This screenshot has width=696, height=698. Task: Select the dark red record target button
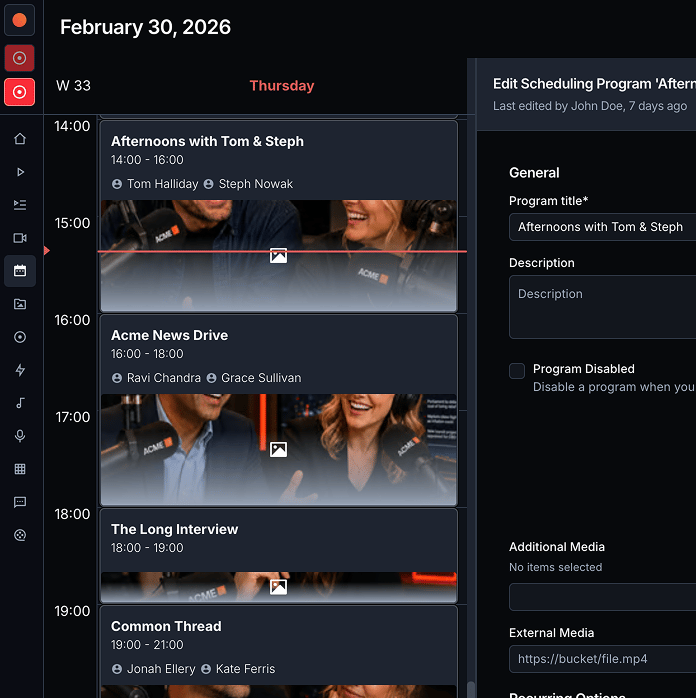(x=19, y=58)
